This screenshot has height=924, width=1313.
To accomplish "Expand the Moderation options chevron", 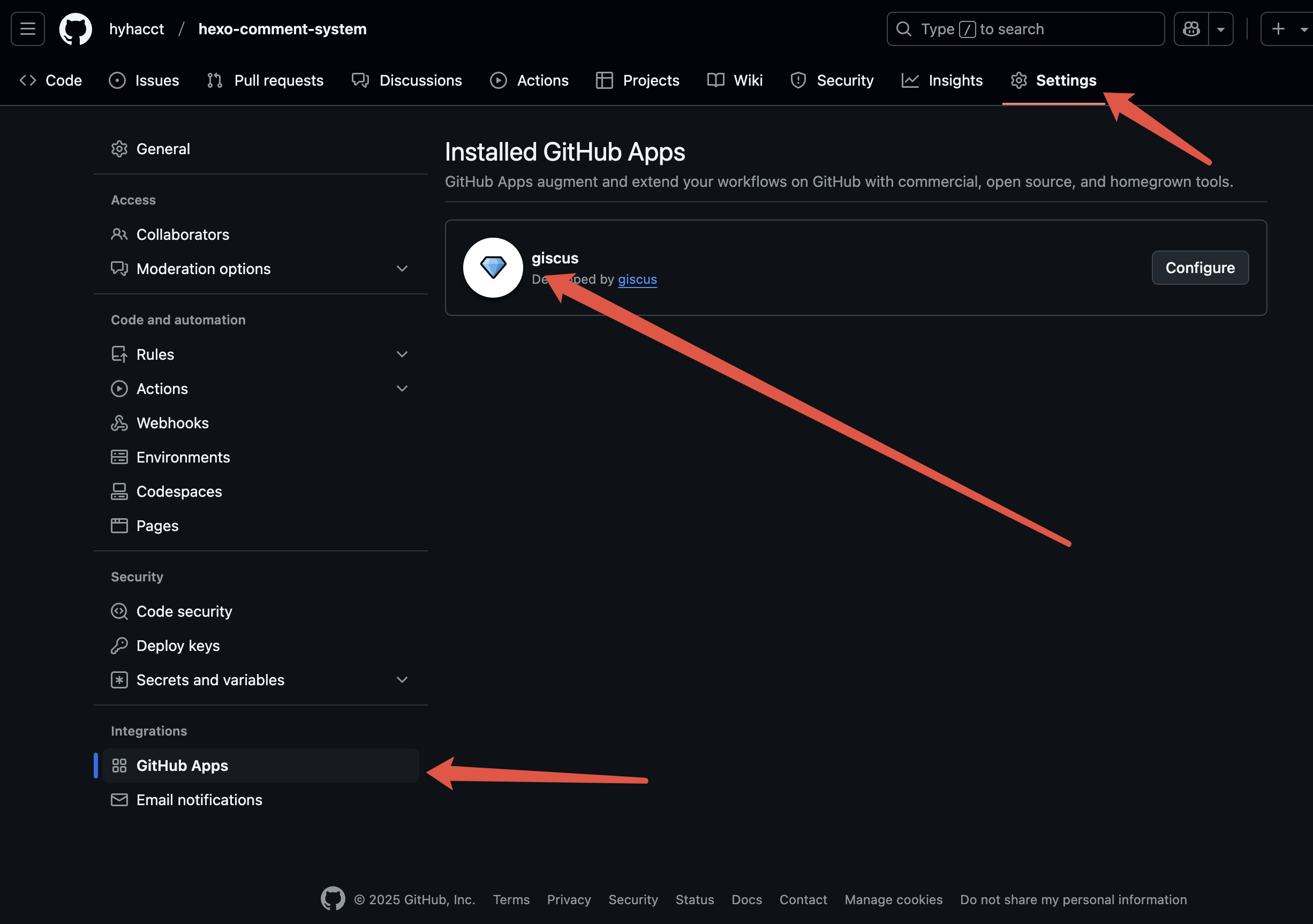I will click(402, 269).
